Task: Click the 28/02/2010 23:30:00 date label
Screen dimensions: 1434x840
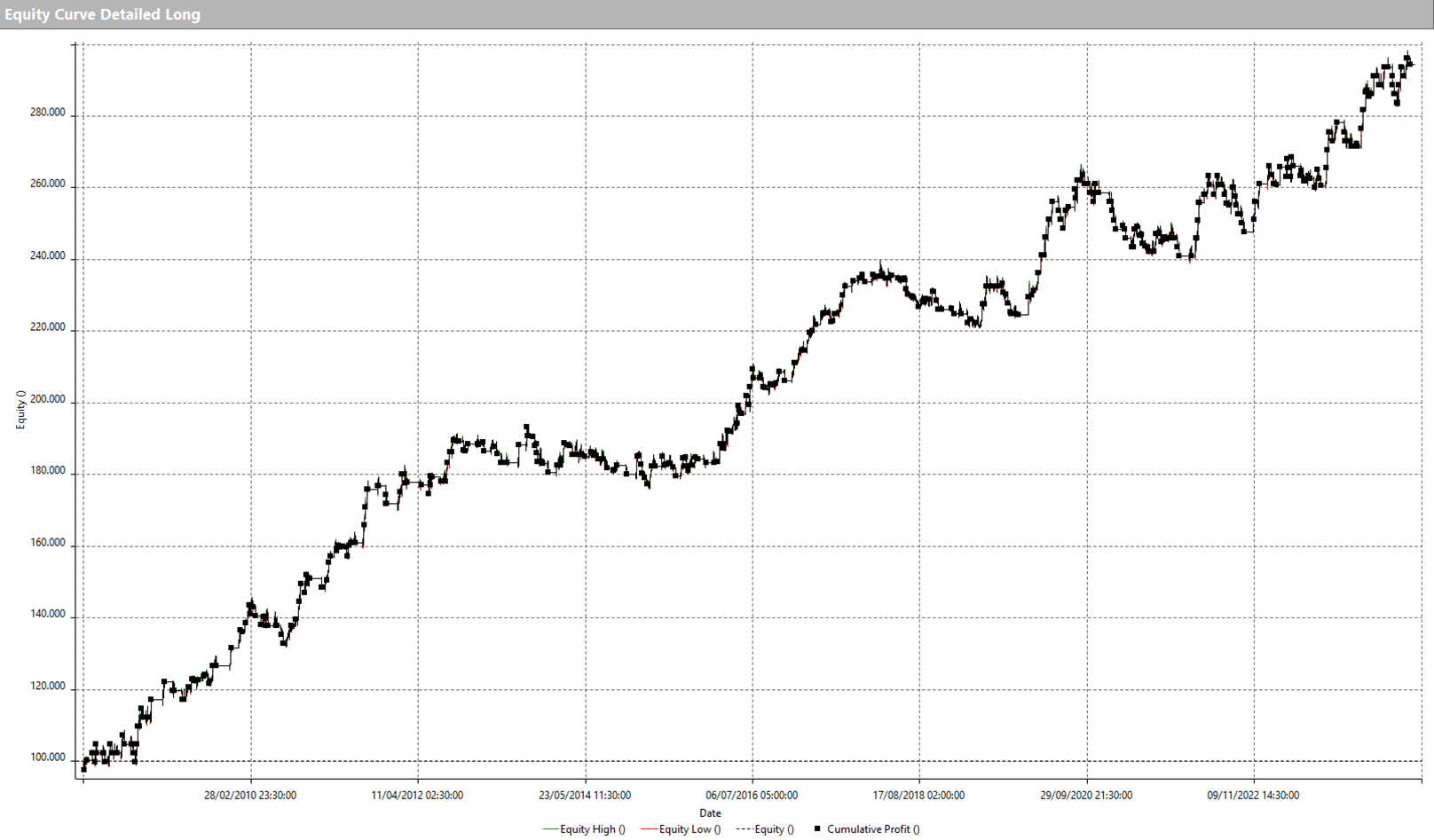Action: [x=250, y=796]
